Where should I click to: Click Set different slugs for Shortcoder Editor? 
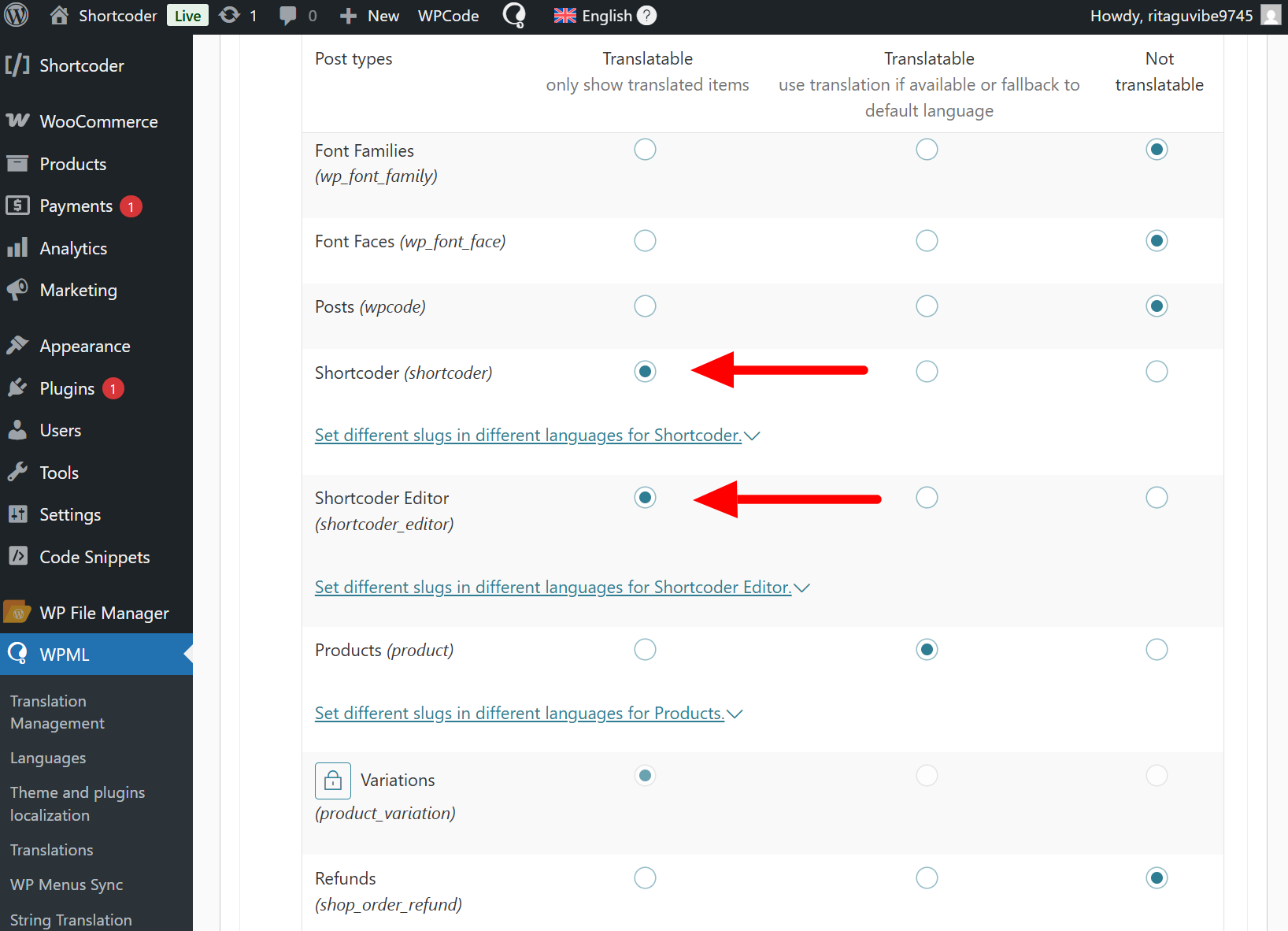click(553, 587)
